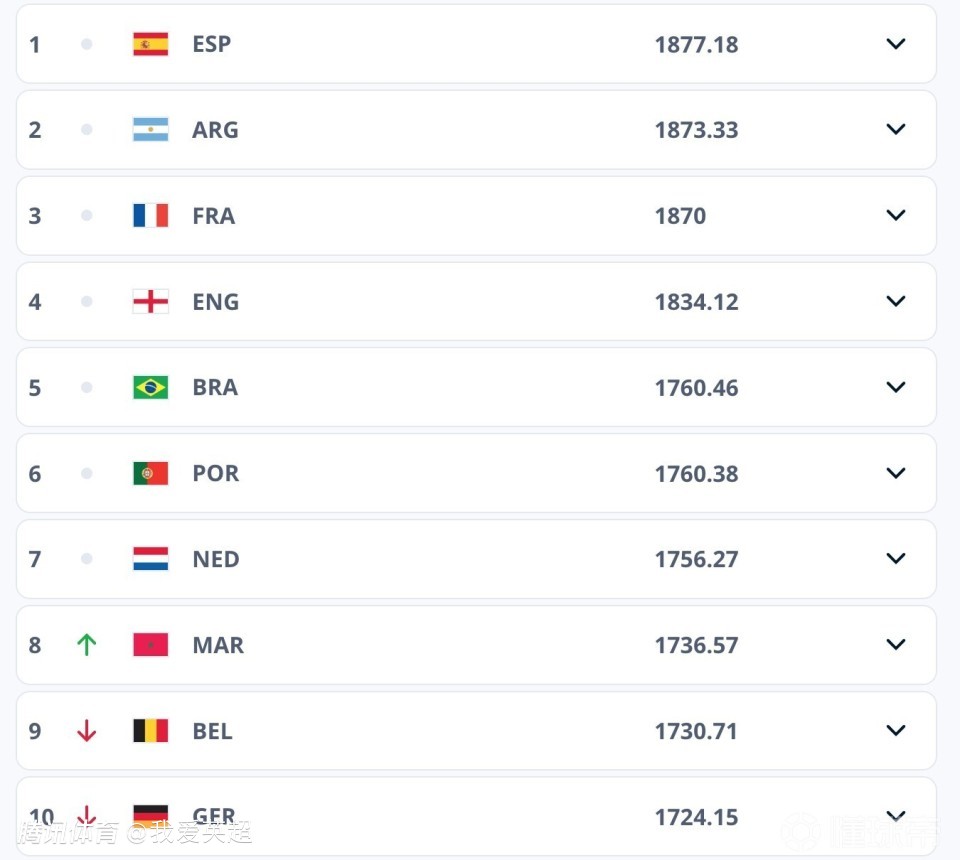Click the Netherlands flag icon
The image size is (960, 860).
pyautogui.click(x=151, y=559)
